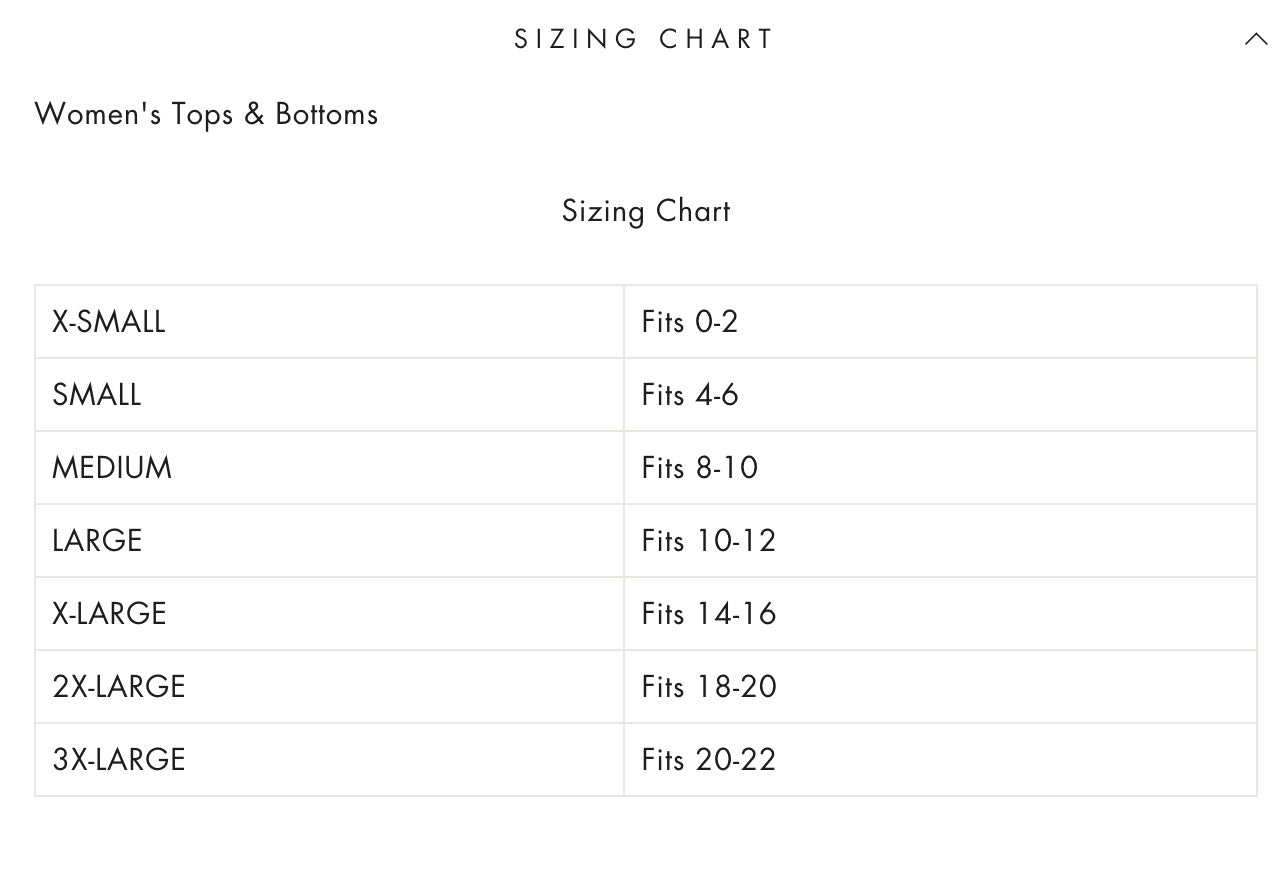Click the "Fits 18-20" cell
Screen dimensions: 1286x876
709,687
